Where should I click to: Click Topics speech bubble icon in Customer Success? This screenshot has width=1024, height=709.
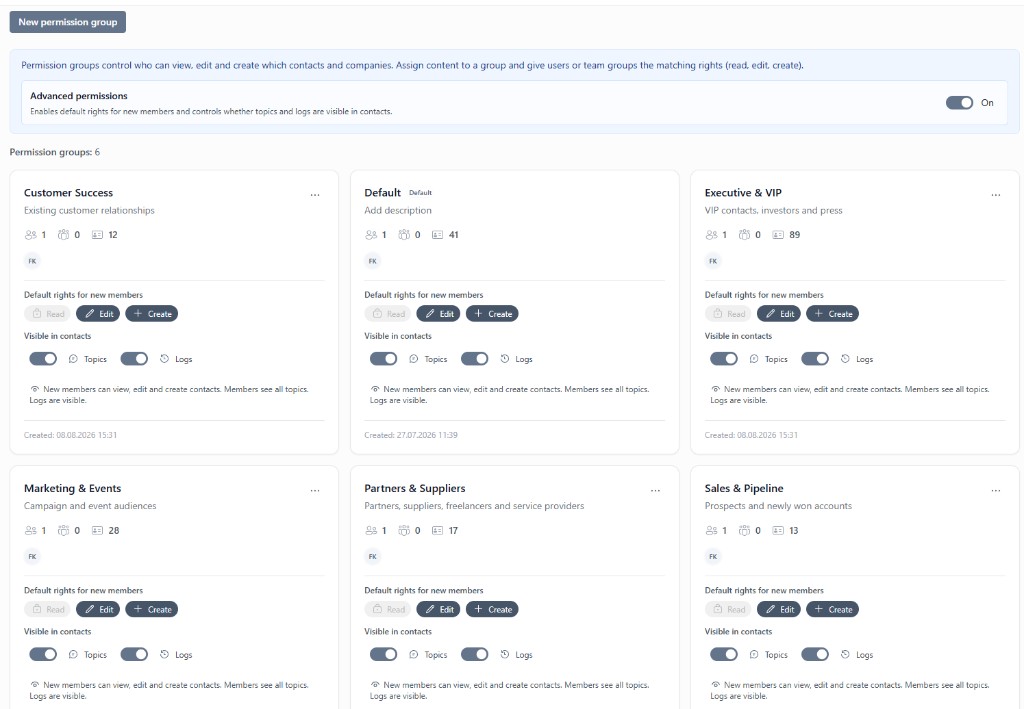[x=73, y=358]
